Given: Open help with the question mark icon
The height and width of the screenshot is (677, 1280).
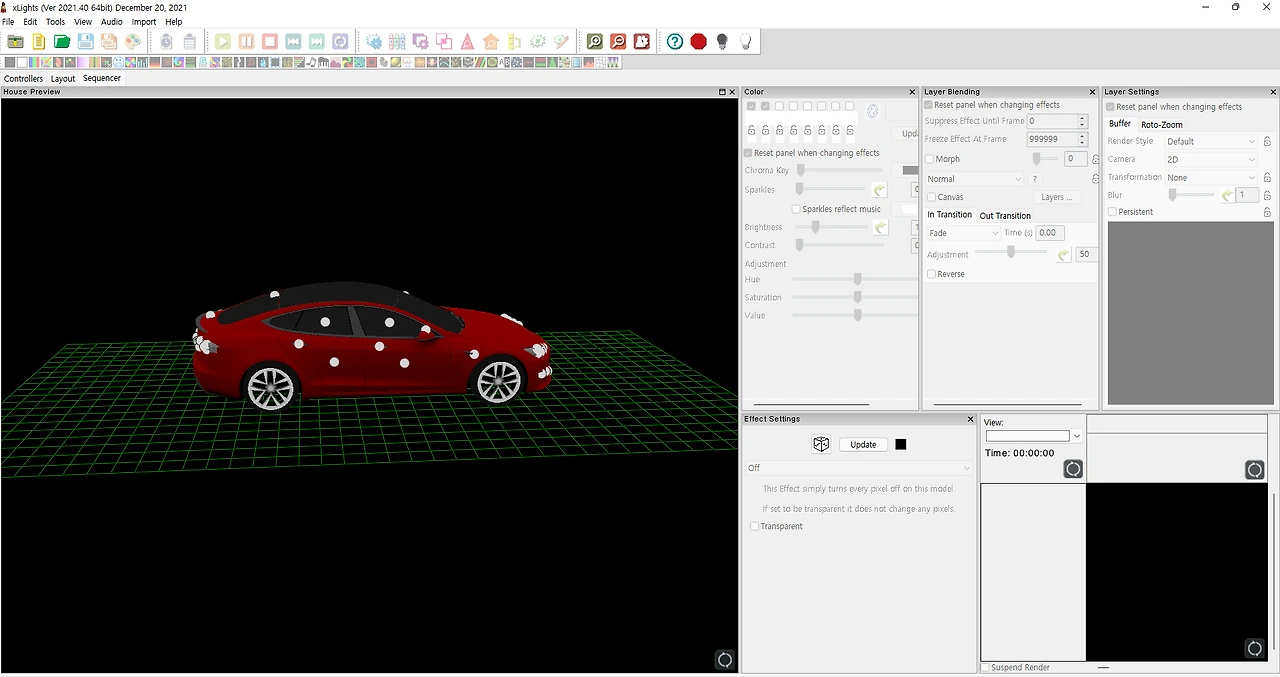Looking at the screenshot, I should click(675, 41).
